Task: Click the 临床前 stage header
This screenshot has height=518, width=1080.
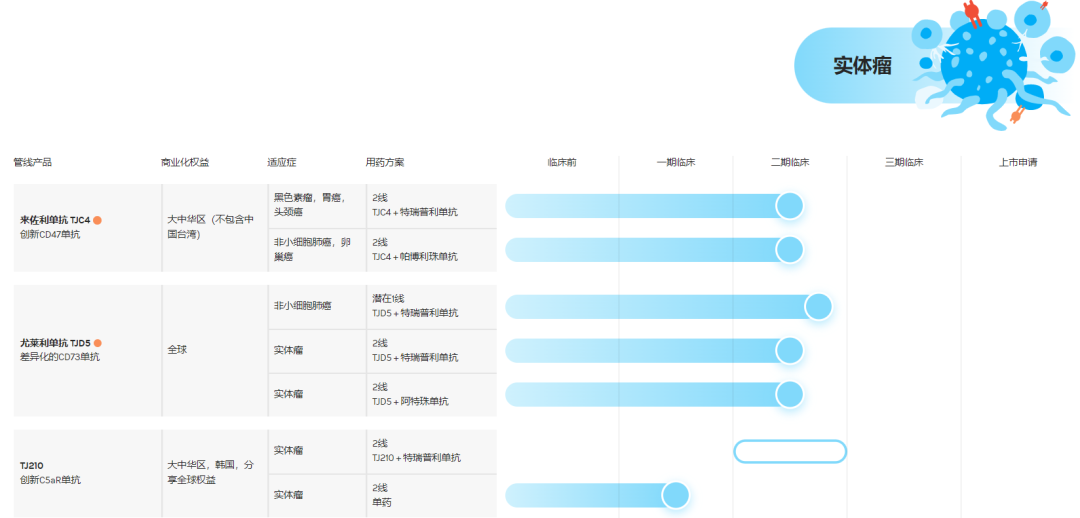Action: coord(562,163)
